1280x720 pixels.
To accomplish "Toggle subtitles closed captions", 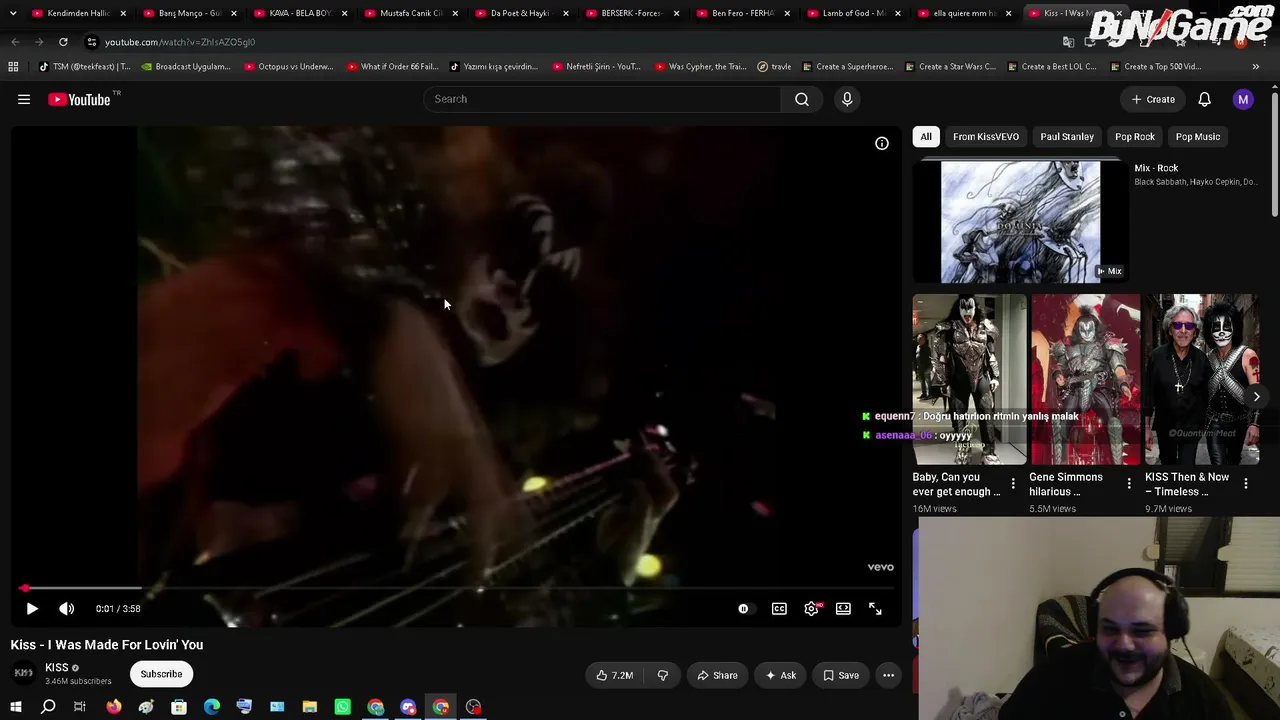I will click(779, 608).
